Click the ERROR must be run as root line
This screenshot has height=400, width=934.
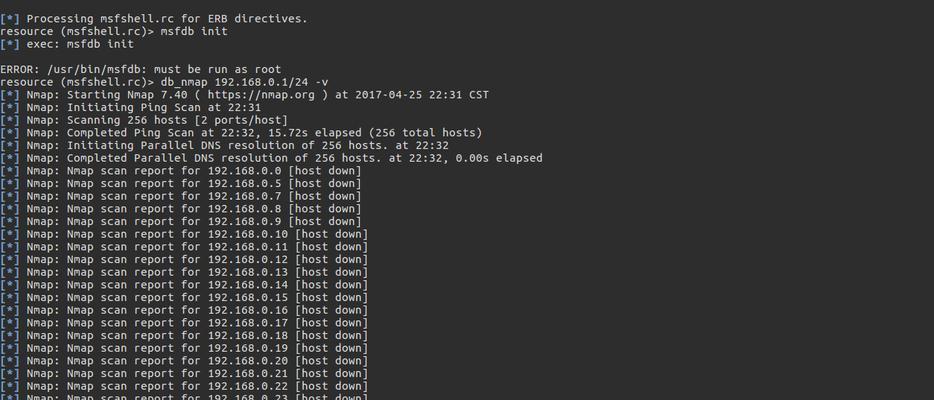141,70
